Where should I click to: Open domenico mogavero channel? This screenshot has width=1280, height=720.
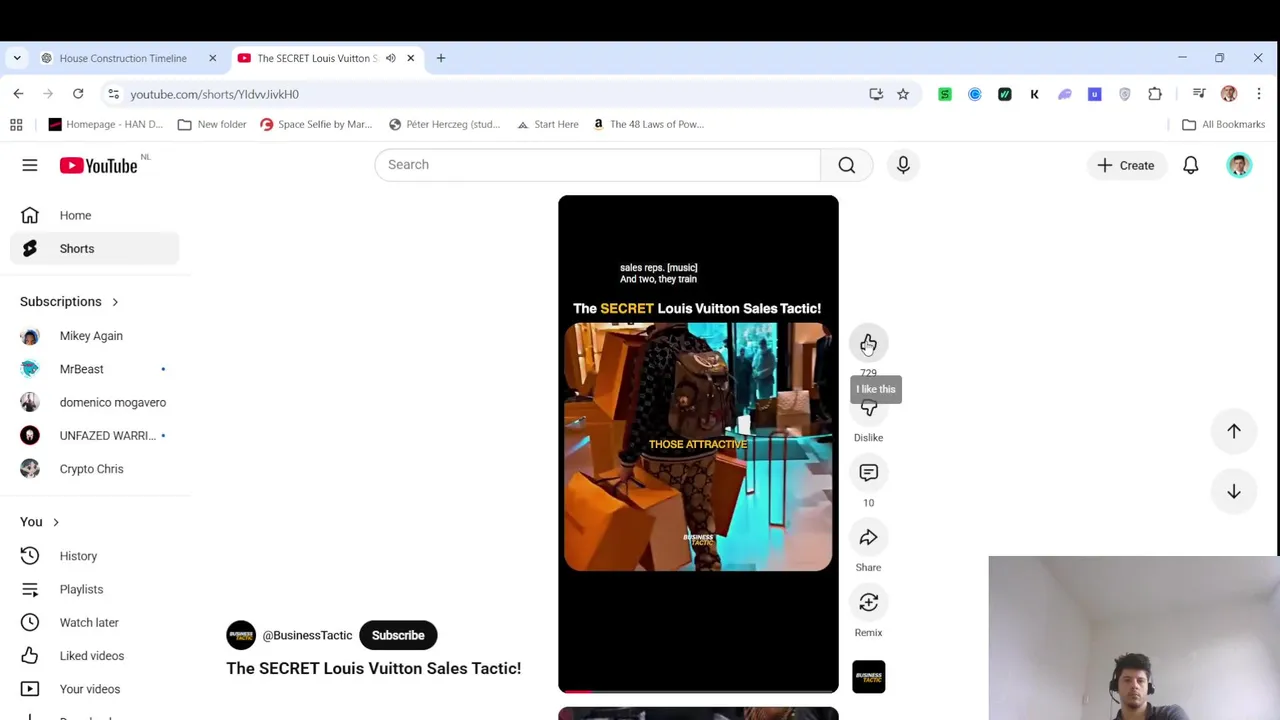pos(94,402)
